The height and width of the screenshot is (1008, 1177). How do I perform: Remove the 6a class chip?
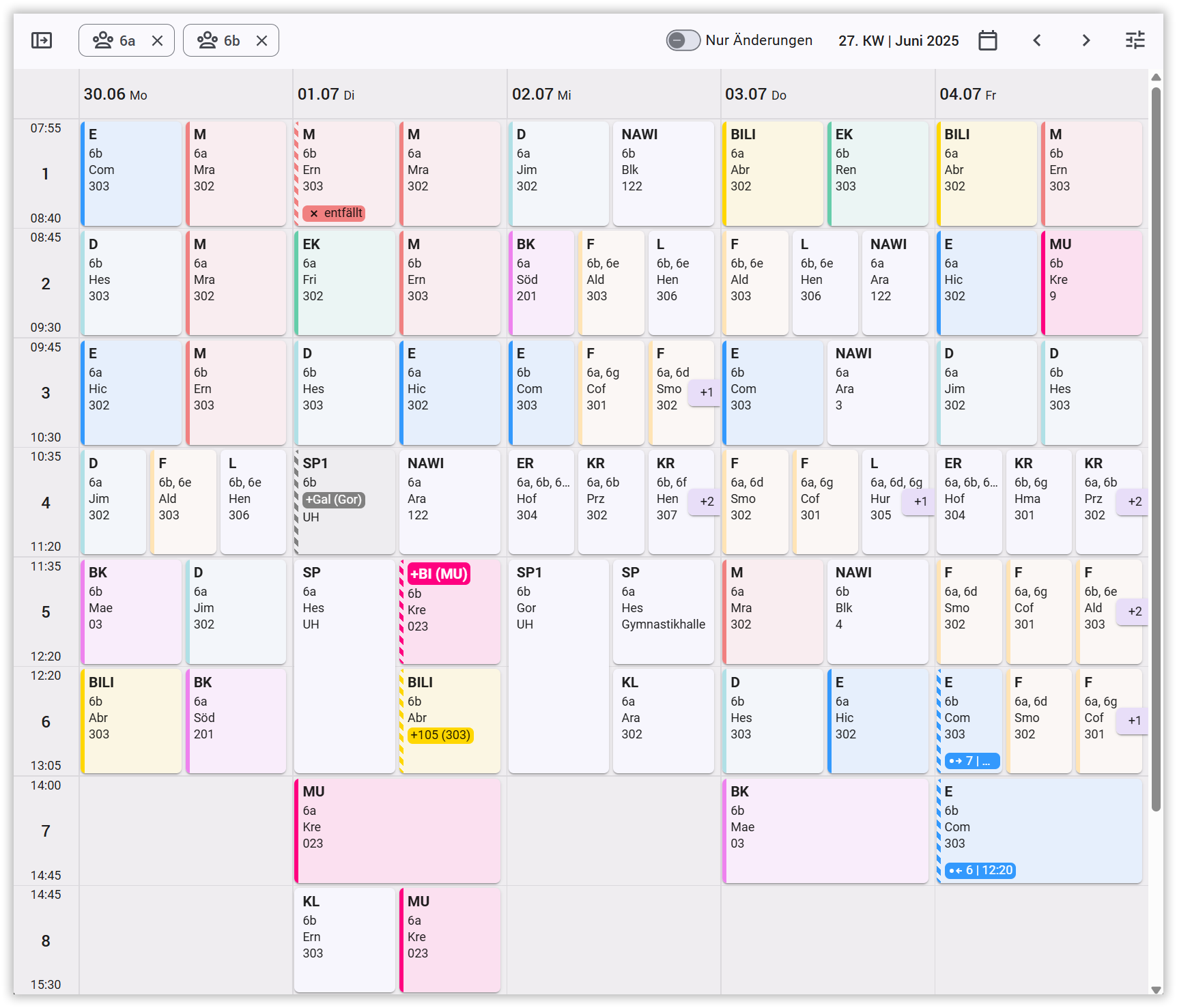tap(158, 41)
